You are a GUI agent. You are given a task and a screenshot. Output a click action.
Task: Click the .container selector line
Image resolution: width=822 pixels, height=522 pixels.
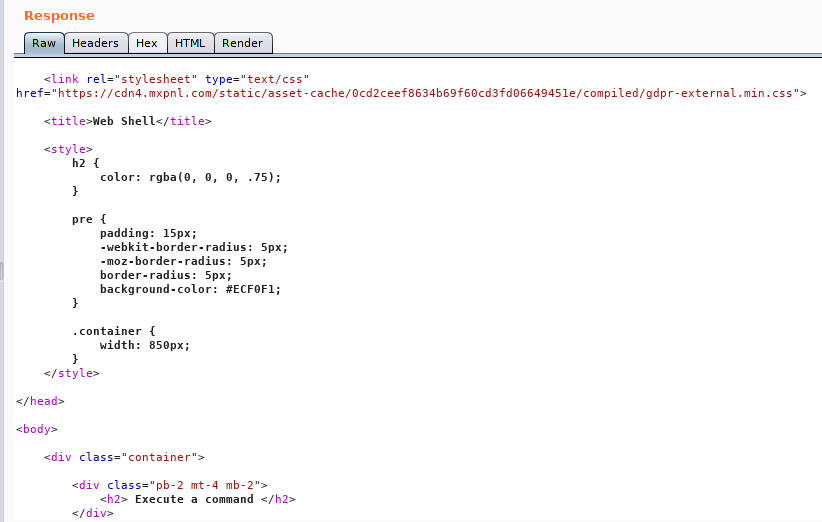113,331
